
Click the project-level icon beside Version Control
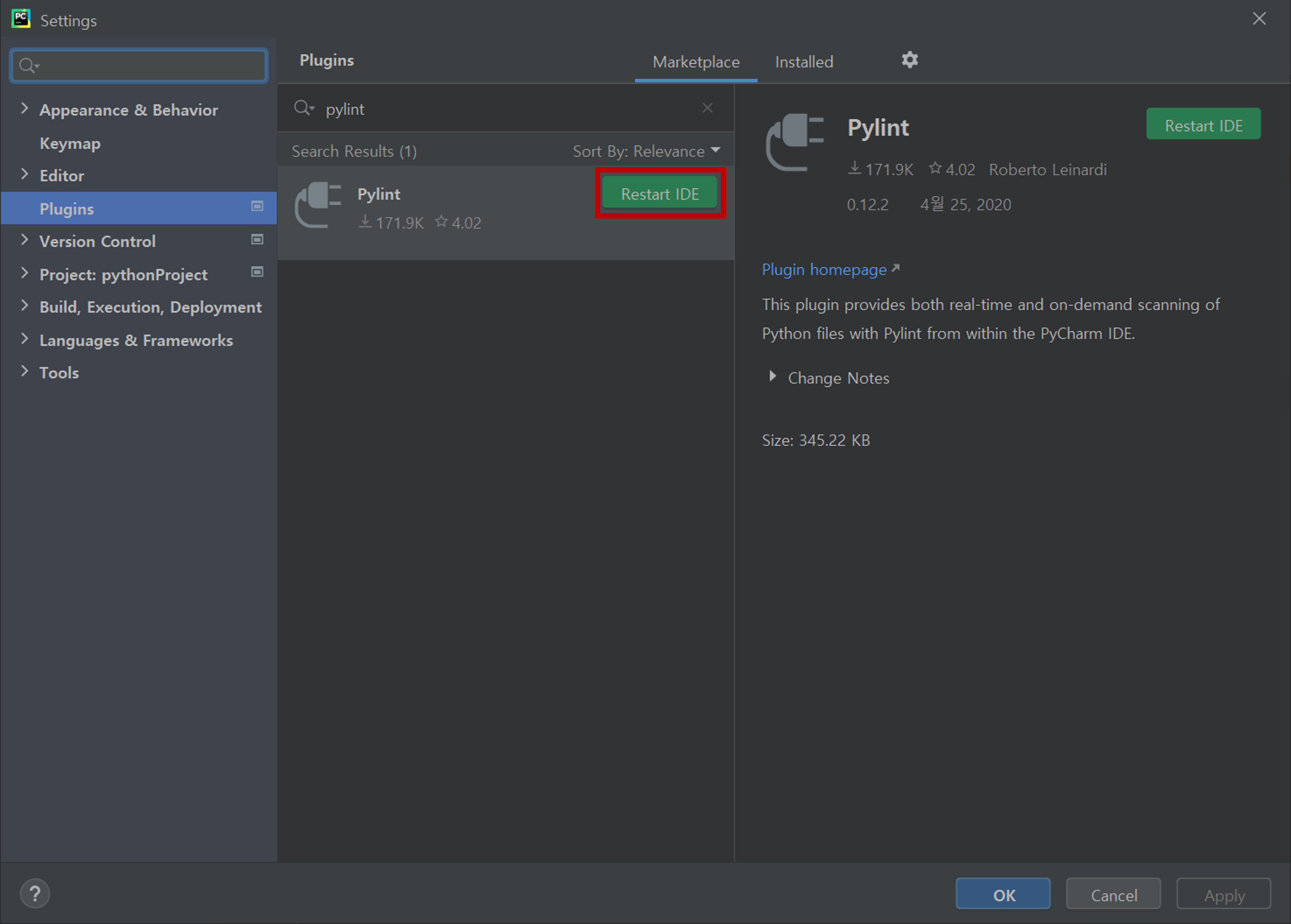pyautogui.click(x=257, y=240)
